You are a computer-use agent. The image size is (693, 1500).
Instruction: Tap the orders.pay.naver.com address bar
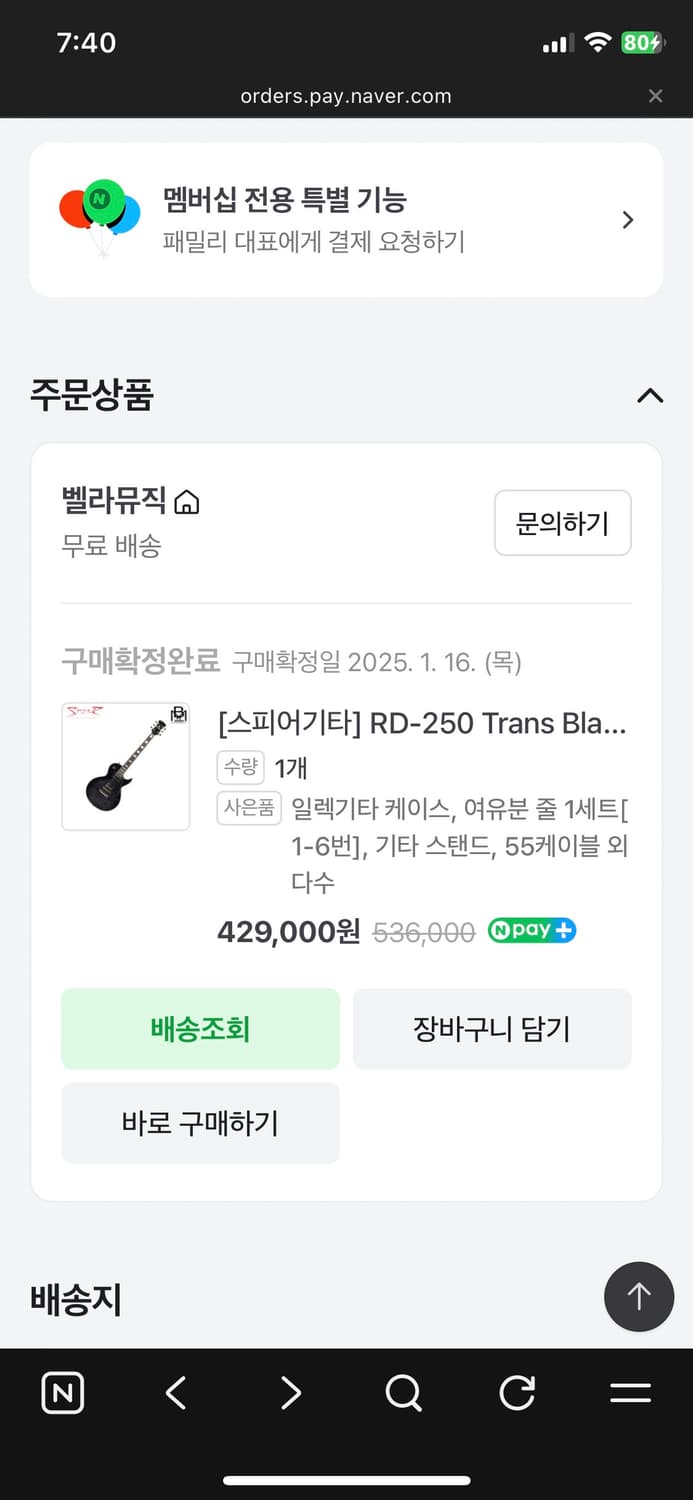point(346,96)
